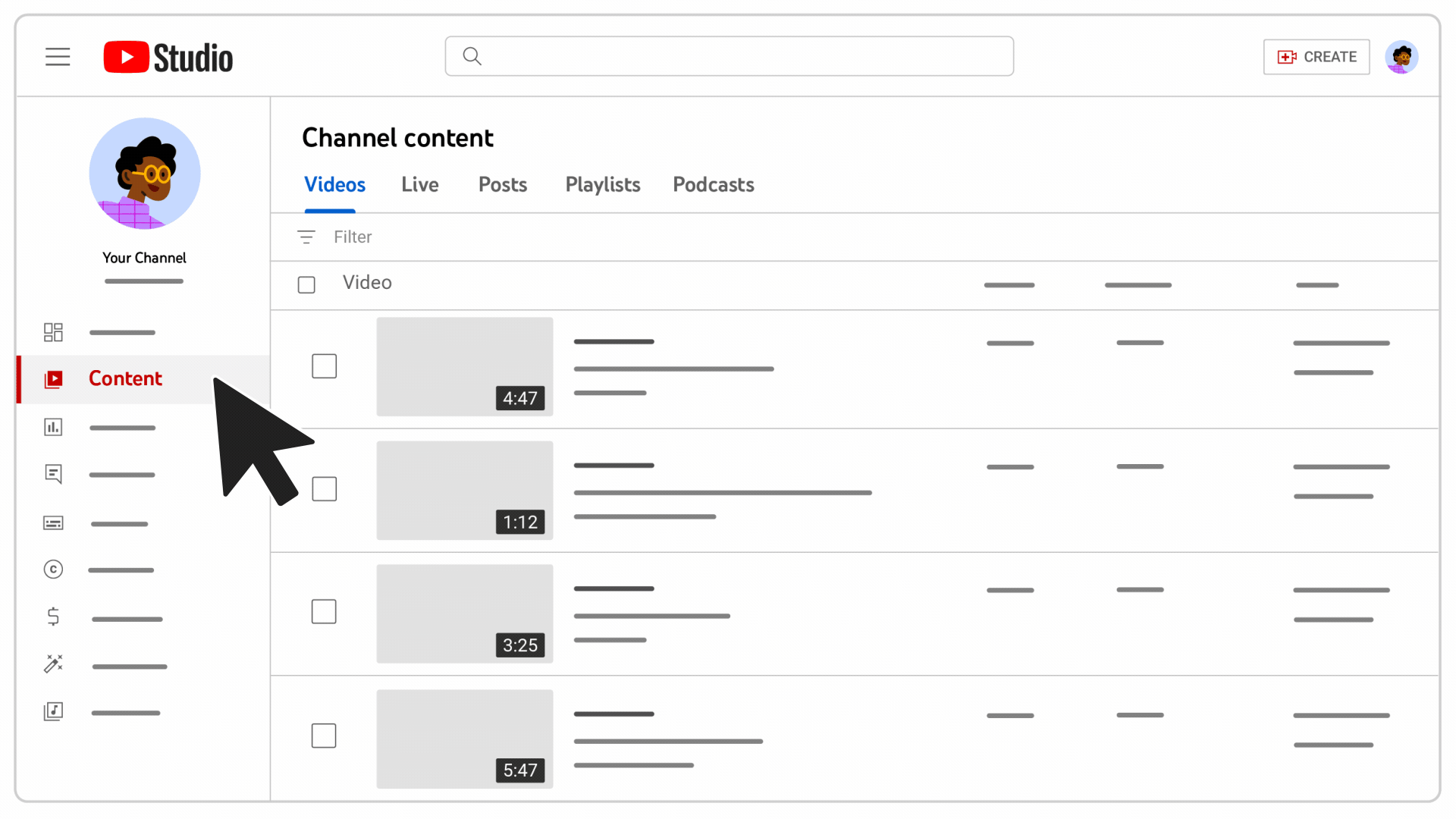1456x819 pixels.
Task: Open the Audio icon in sidebar
Action: coord(53,711)
